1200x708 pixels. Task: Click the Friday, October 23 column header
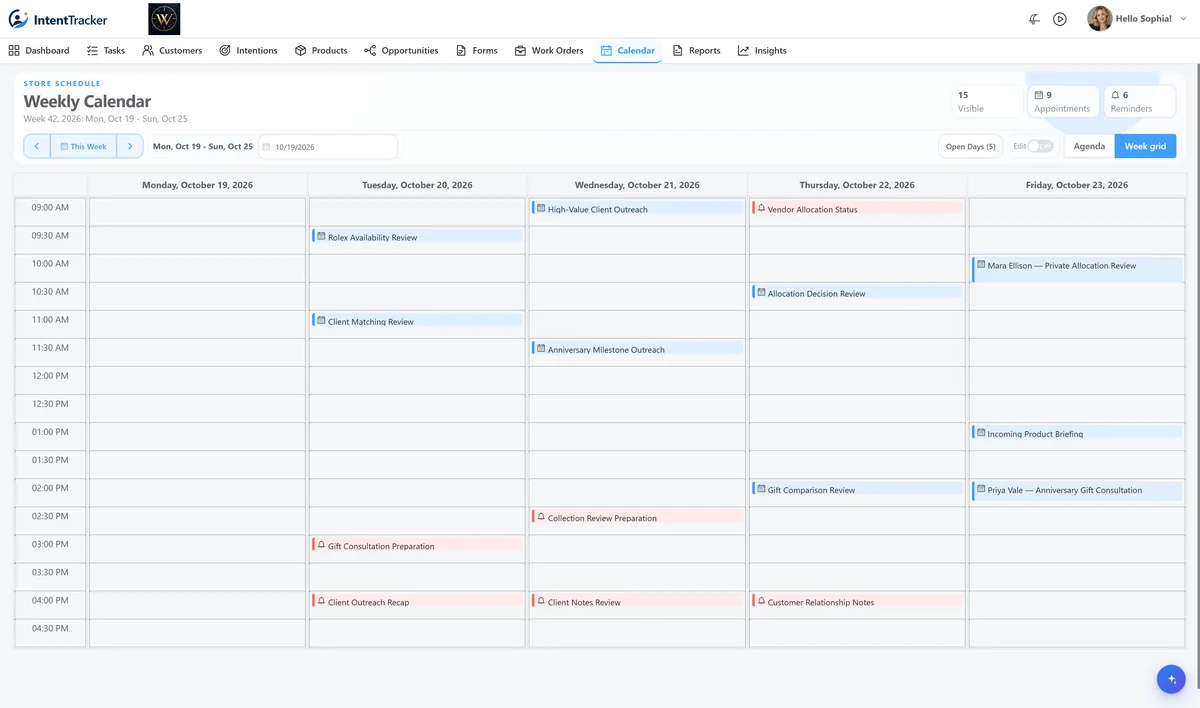pos(1077,185)
